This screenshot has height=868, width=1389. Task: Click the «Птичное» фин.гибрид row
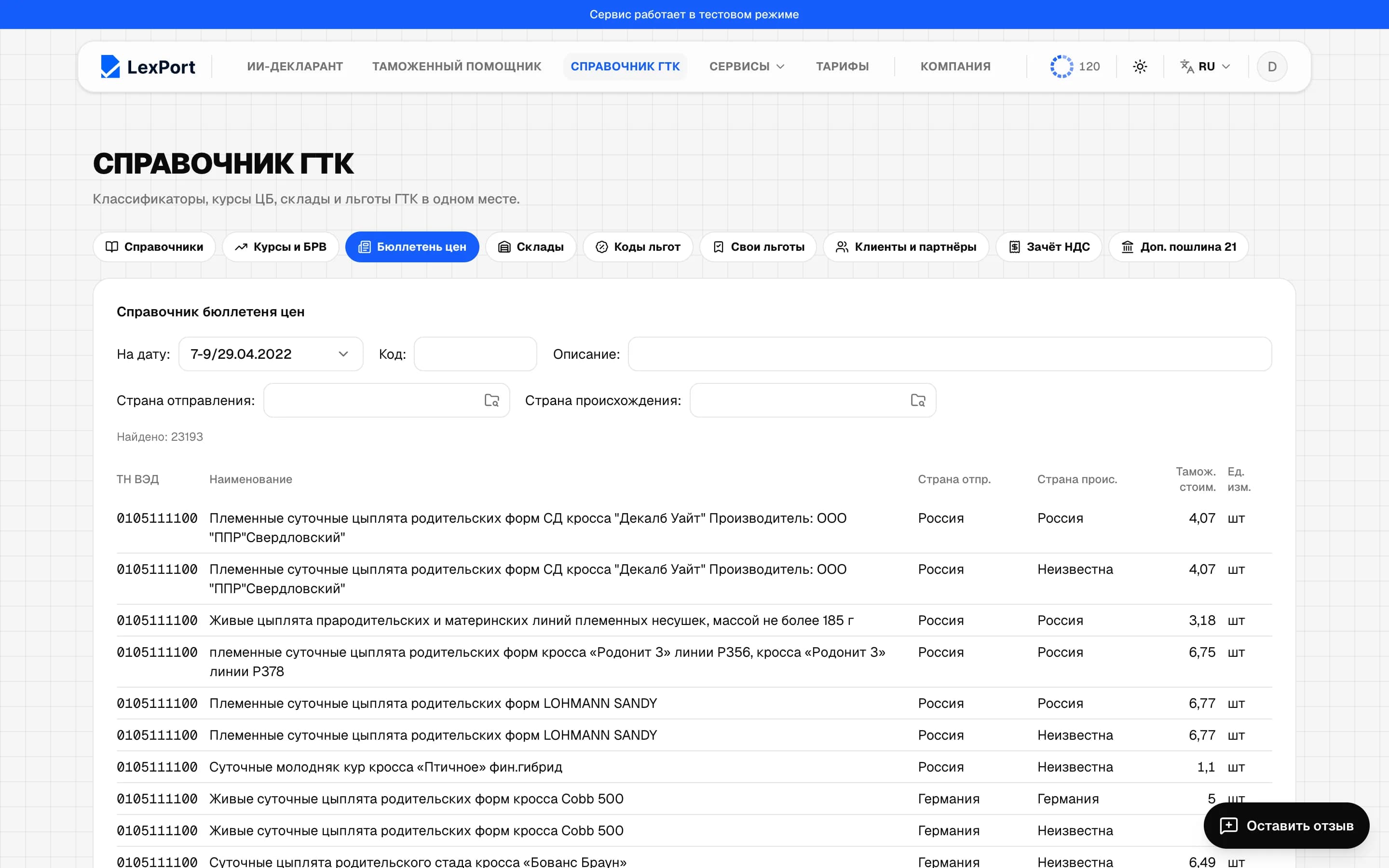(x=694, y=767)
